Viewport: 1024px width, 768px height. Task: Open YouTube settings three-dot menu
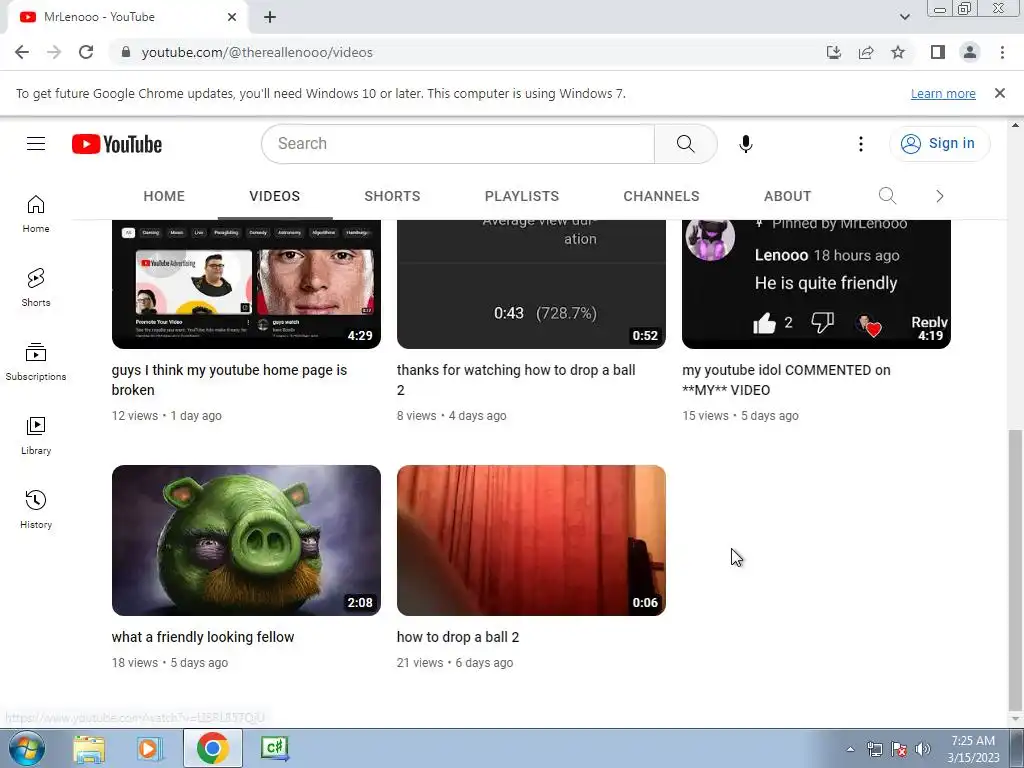[x=861, y=144]
